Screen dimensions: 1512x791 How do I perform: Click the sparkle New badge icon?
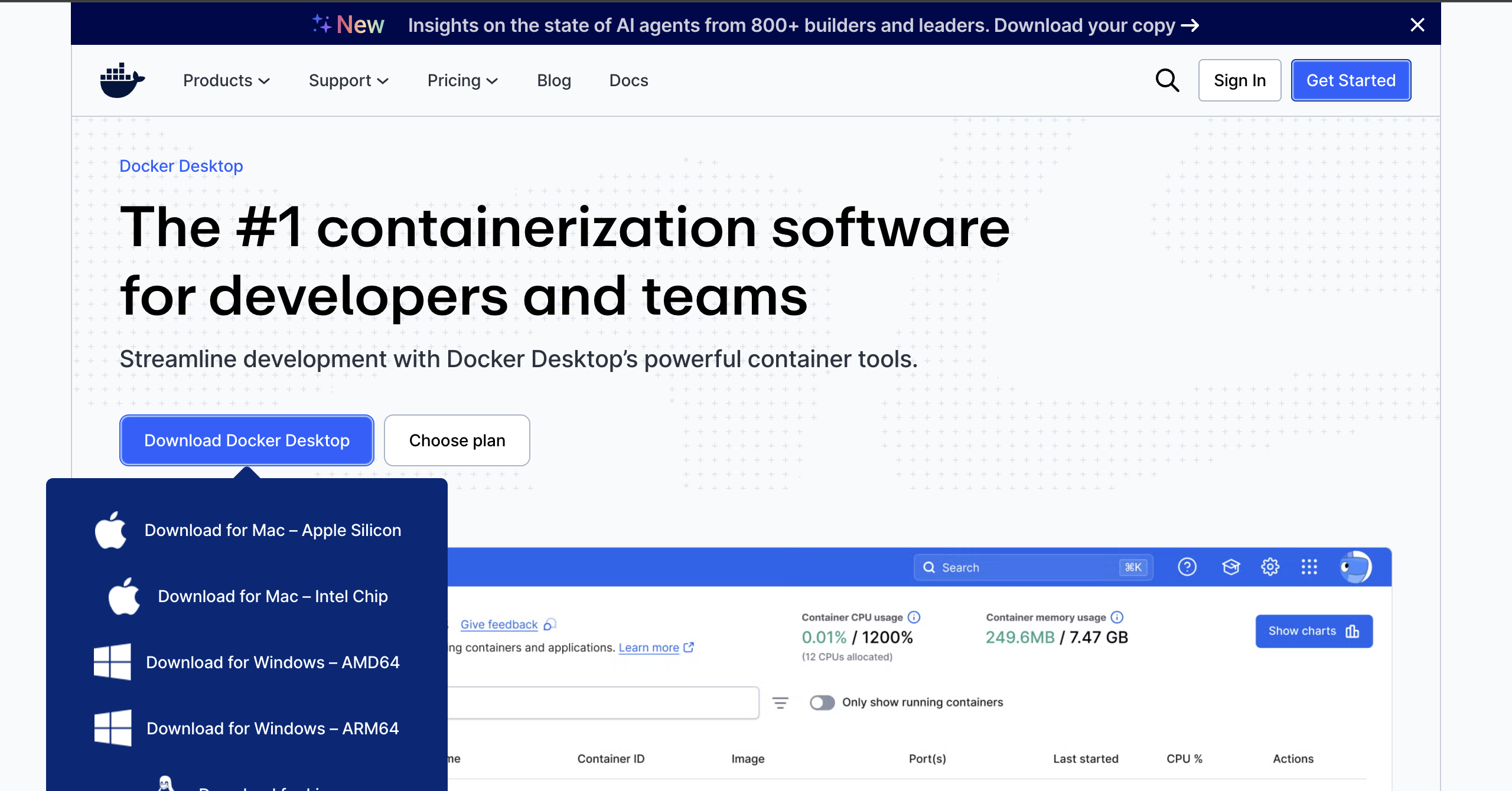(322, 24)
